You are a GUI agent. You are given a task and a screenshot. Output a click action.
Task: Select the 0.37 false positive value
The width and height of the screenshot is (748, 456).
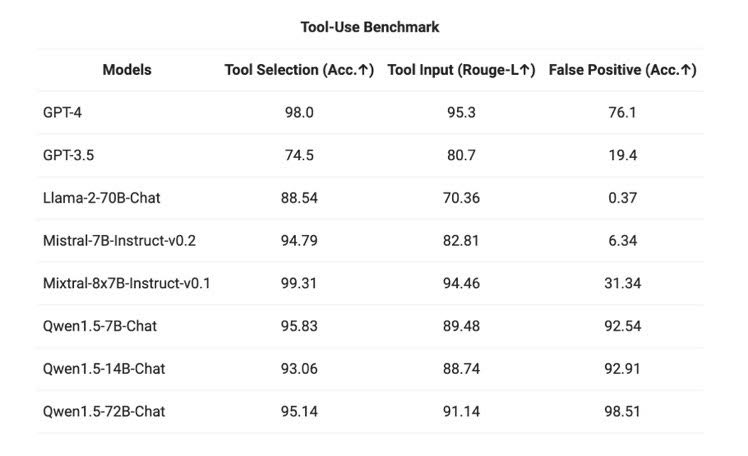(622, 198)
